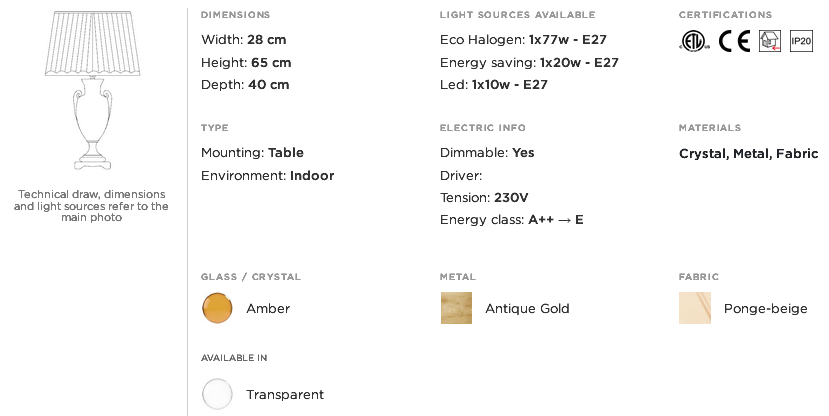This screenshot has height=416, width=829.
Task: Select the Amber crystal swatch
Action: click(217, 308)
